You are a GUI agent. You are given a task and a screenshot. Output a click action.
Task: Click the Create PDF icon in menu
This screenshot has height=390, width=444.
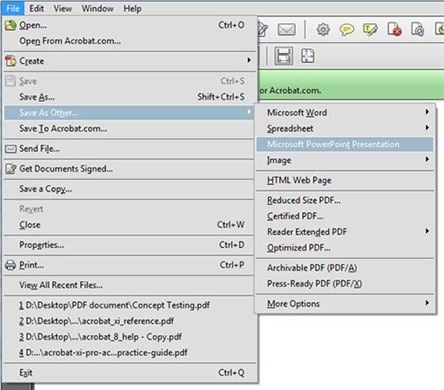(10, 61)
